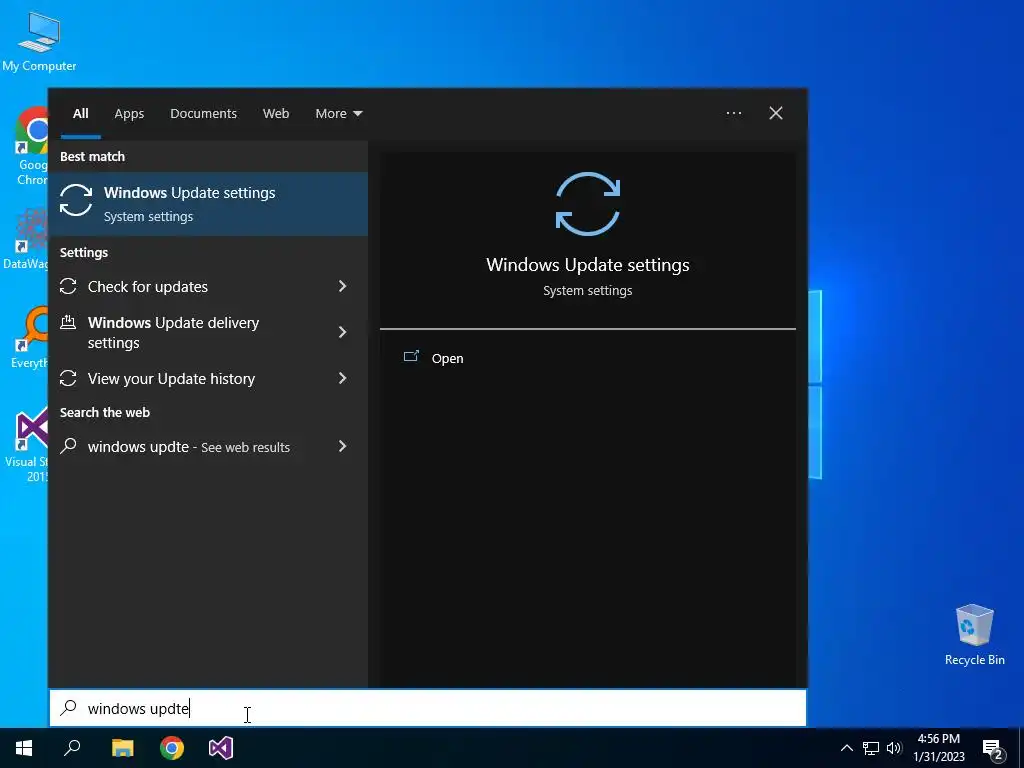Viewport: 1024px width, 768px height.
Task: Open Windows Update settings best match
Action: 208,204
